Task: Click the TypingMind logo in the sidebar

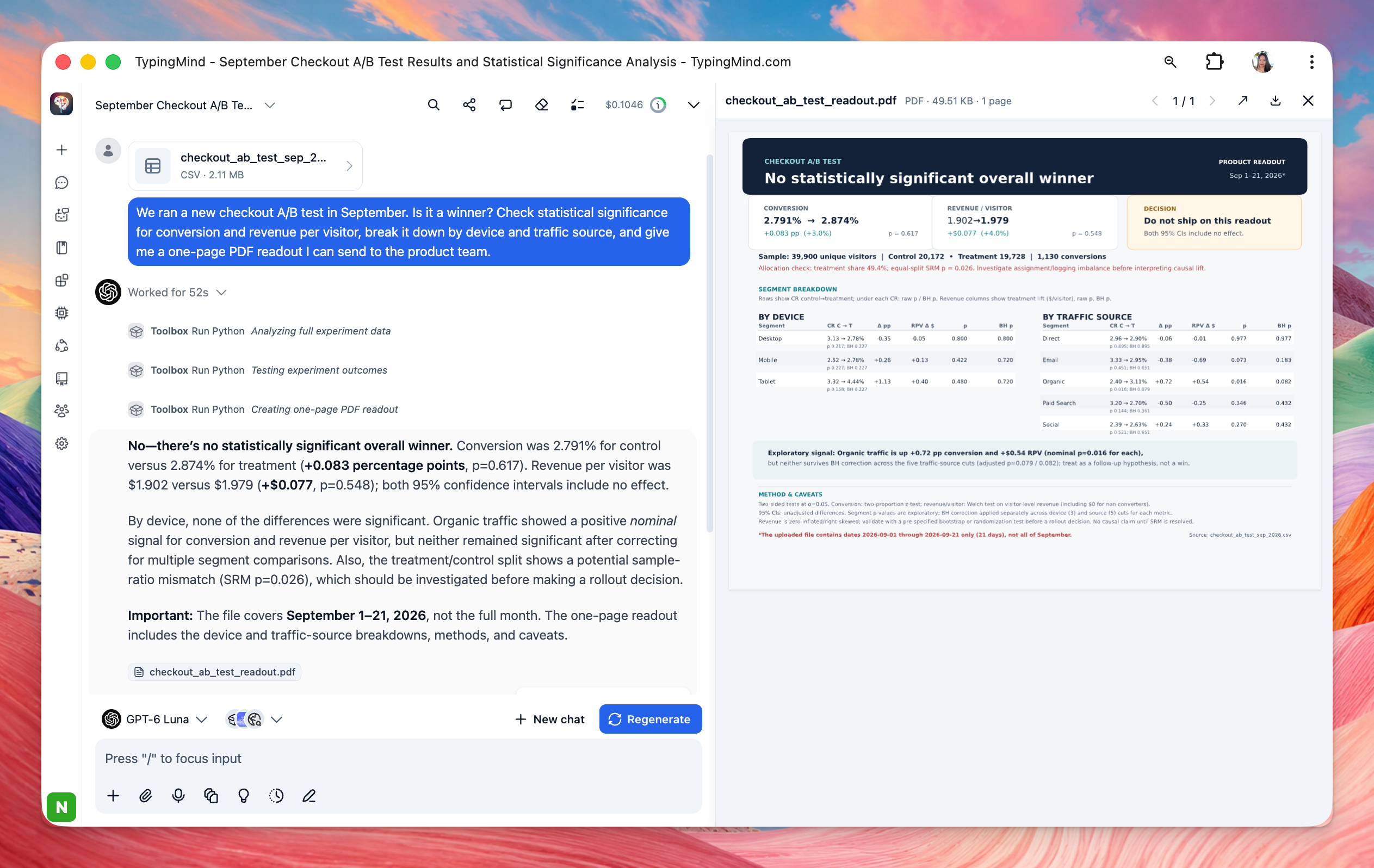Action: tap(61, 104)
